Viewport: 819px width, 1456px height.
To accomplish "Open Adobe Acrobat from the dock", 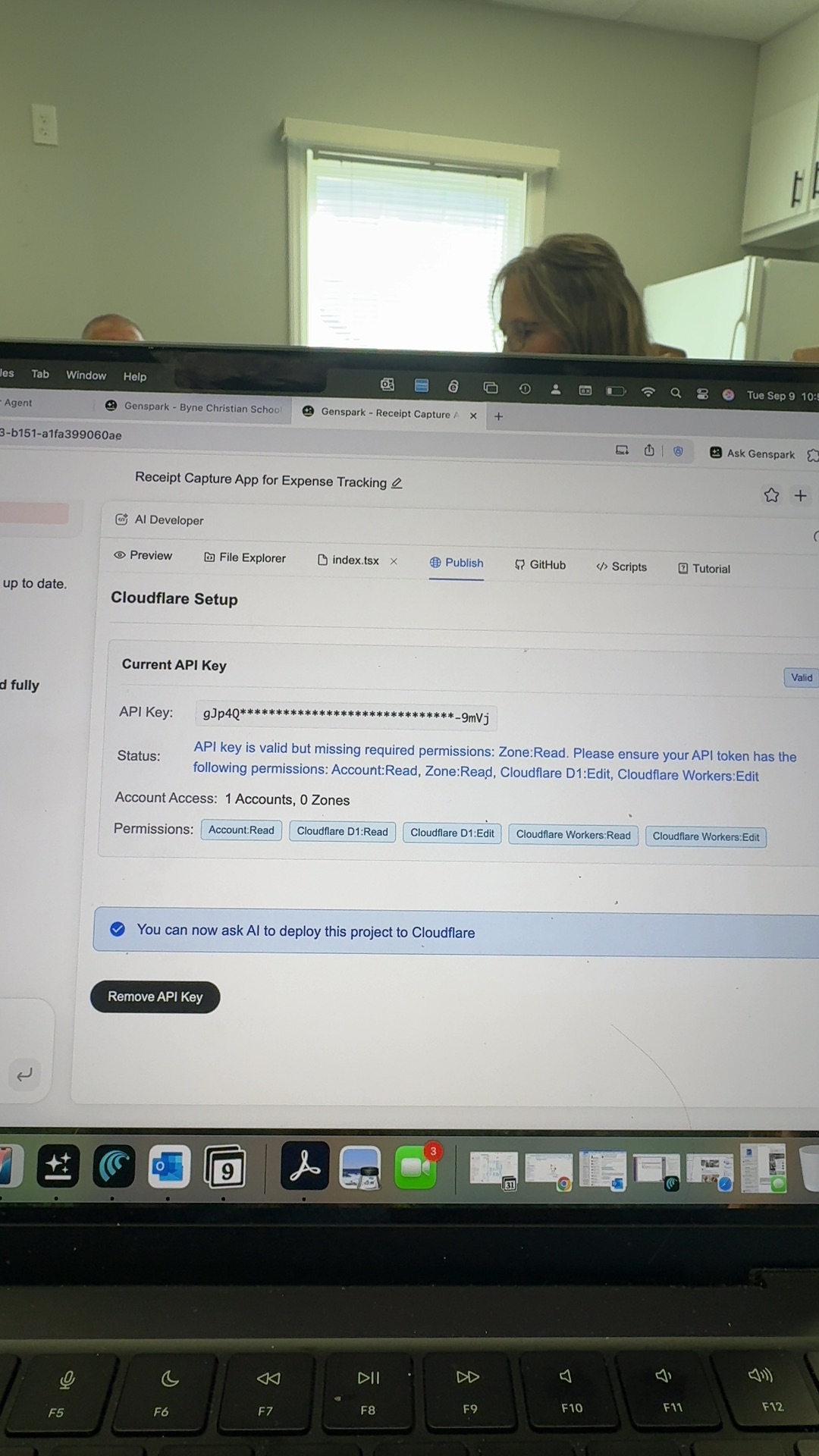I will [x=305, y=1166].
